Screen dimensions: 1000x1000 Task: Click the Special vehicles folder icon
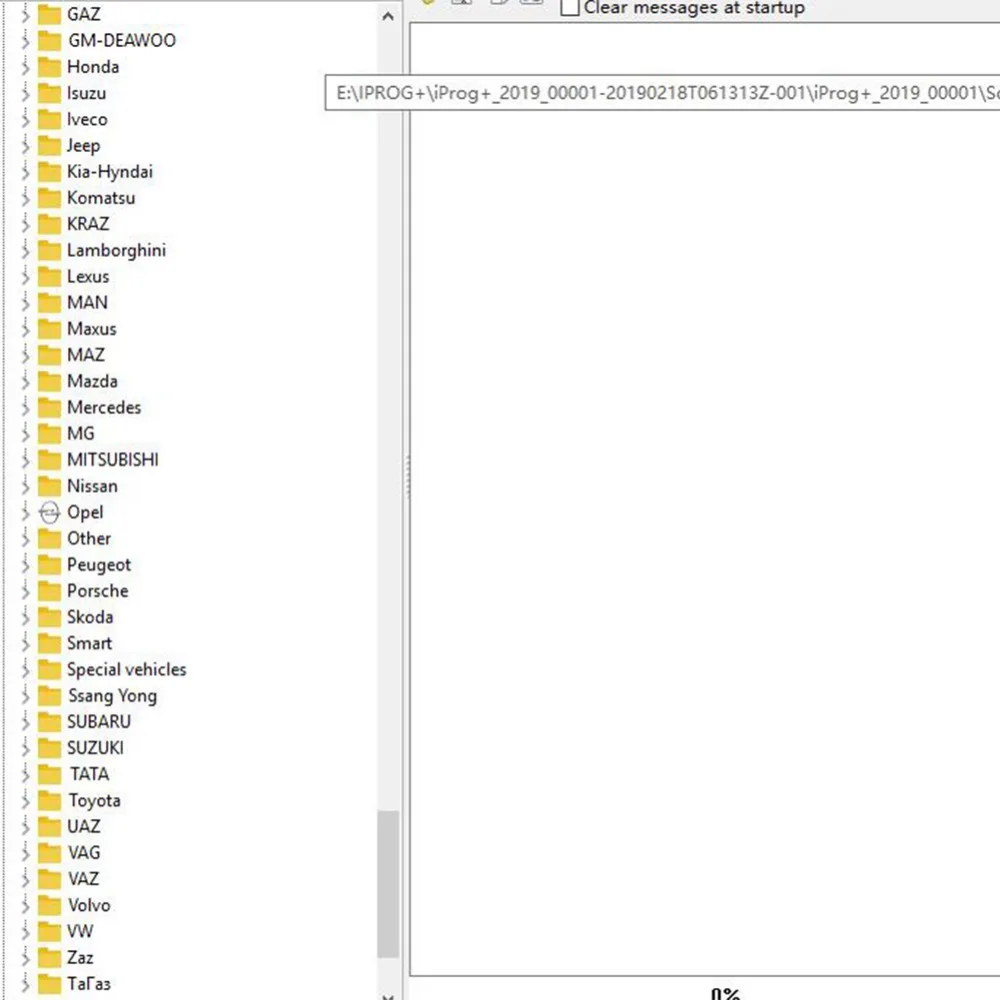tap(49, 668)
